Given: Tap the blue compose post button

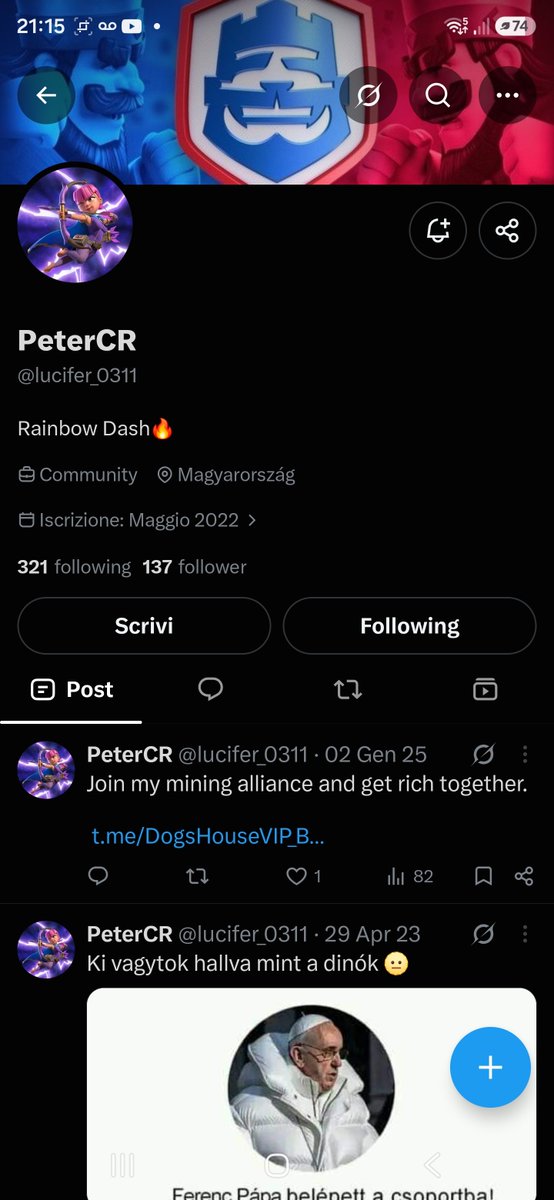Looking at the screenshot, I should coord(490,1067).
